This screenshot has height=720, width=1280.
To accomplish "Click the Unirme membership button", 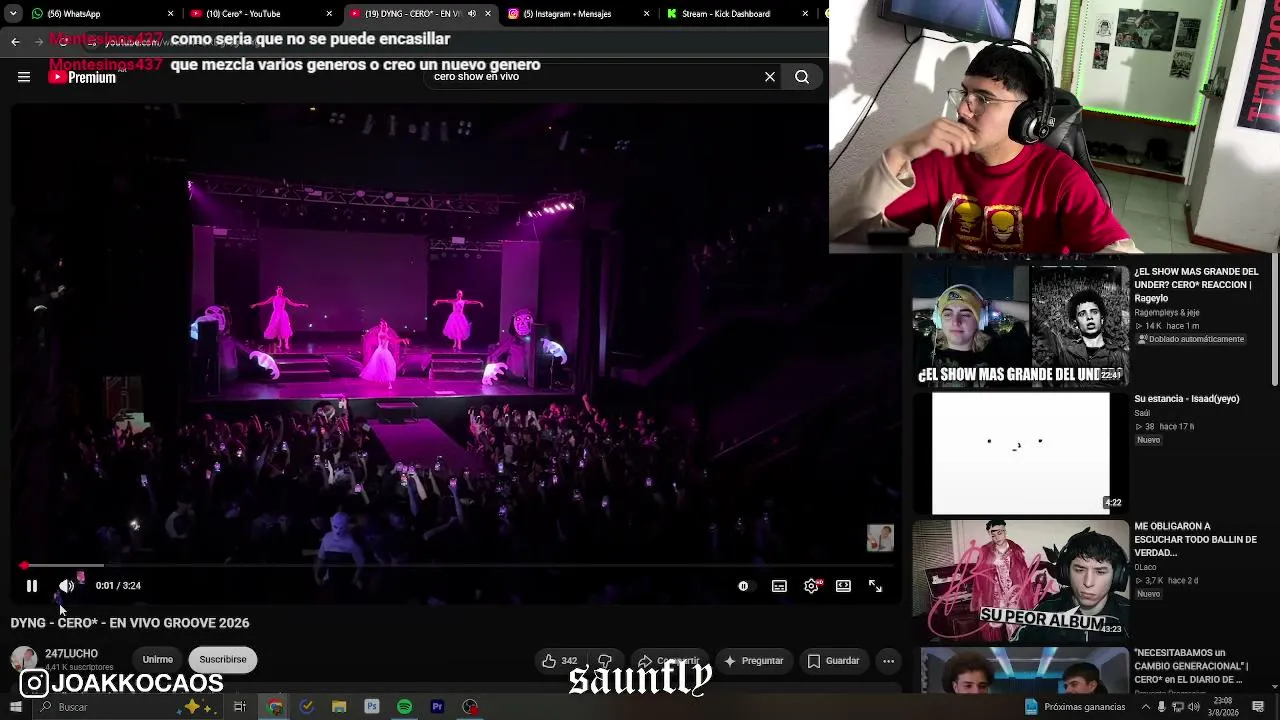I will 157,660.
